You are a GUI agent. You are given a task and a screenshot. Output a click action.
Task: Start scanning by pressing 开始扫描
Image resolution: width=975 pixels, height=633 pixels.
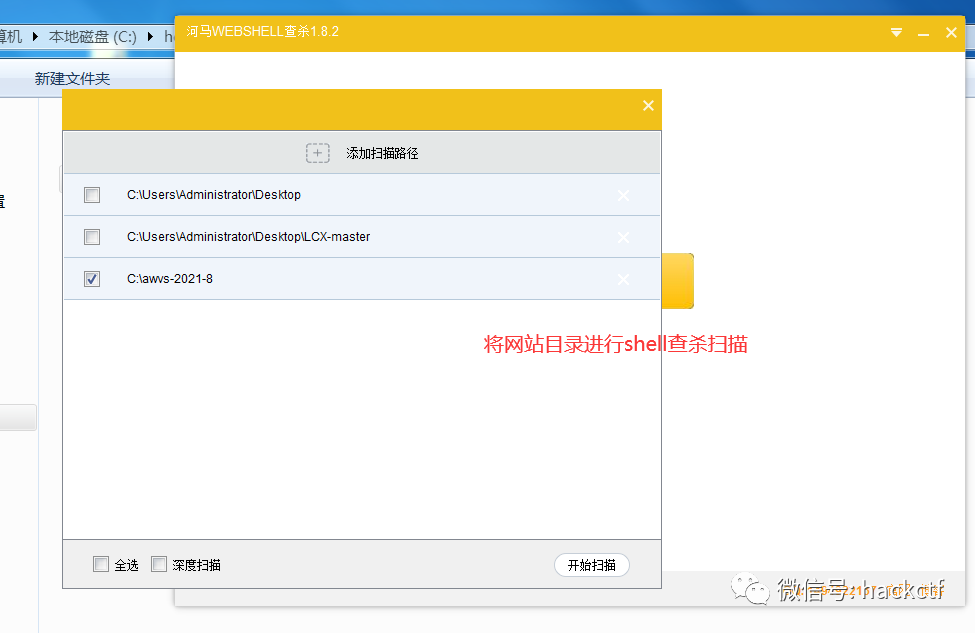[x=591, y=564]
